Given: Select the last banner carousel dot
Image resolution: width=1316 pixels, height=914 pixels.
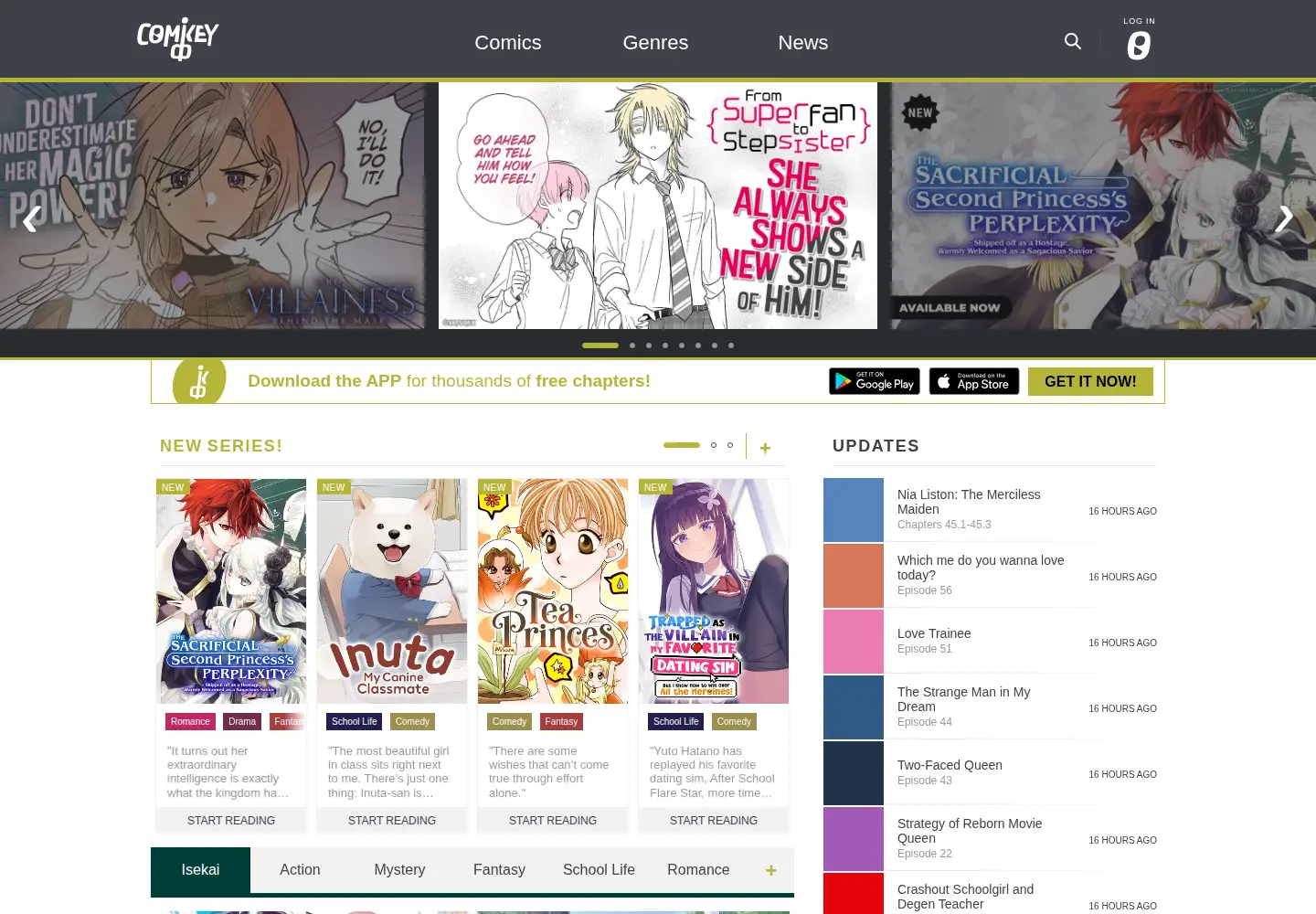Looking at the screenshot, I should coord(731,345).
